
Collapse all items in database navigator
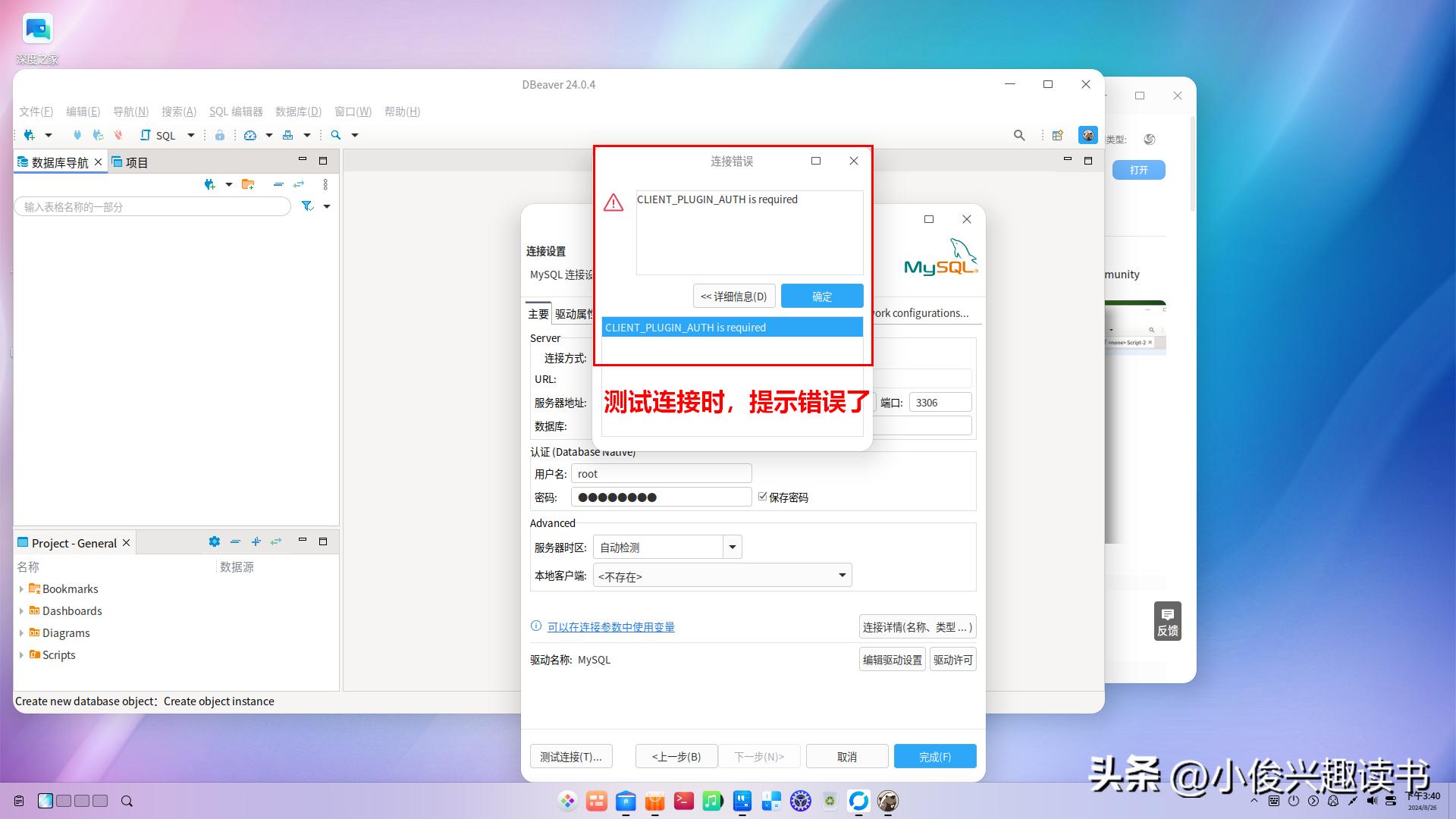[x=278, y=184]
